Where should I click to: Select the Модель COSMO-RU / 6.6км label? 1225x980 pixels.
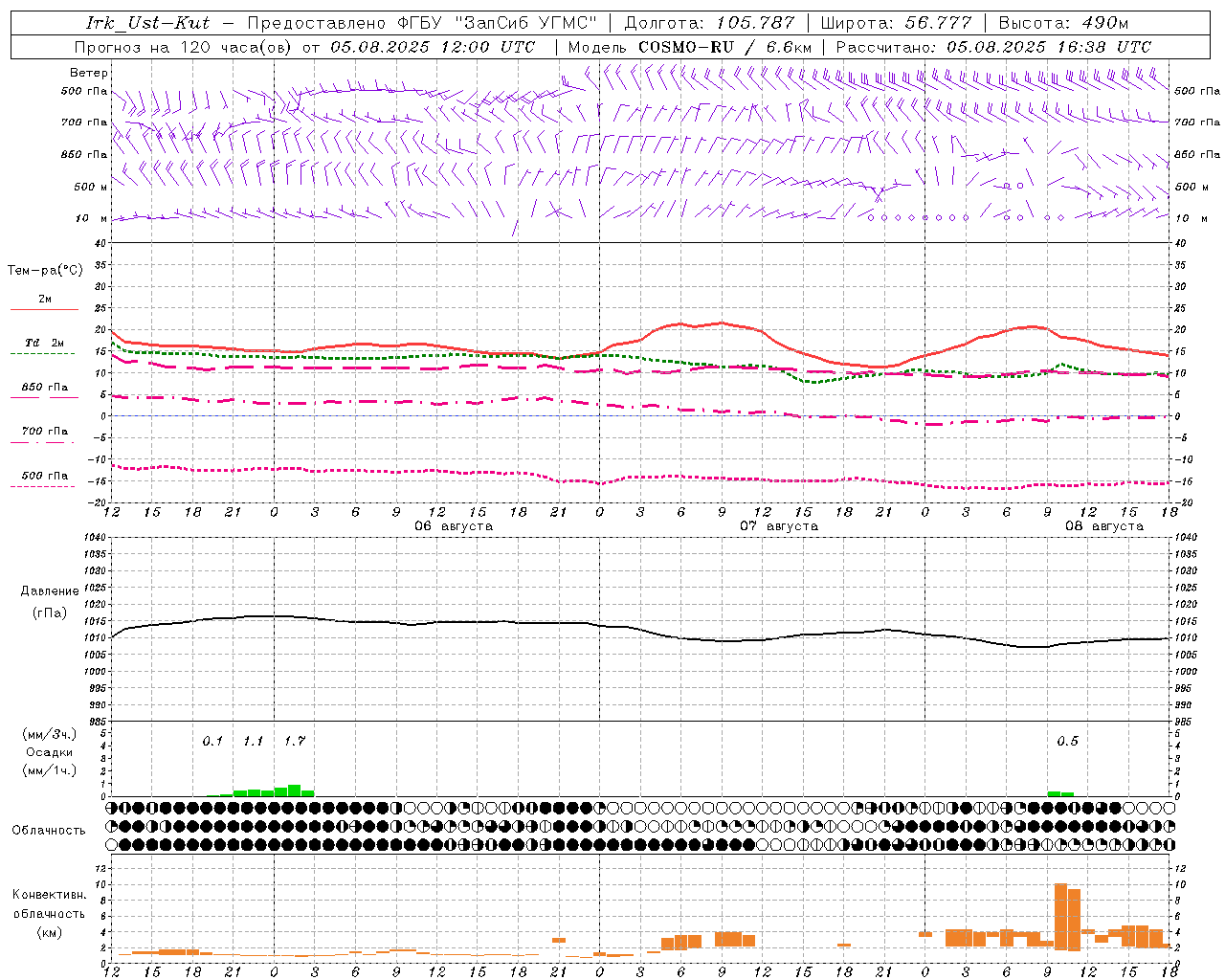690,47
